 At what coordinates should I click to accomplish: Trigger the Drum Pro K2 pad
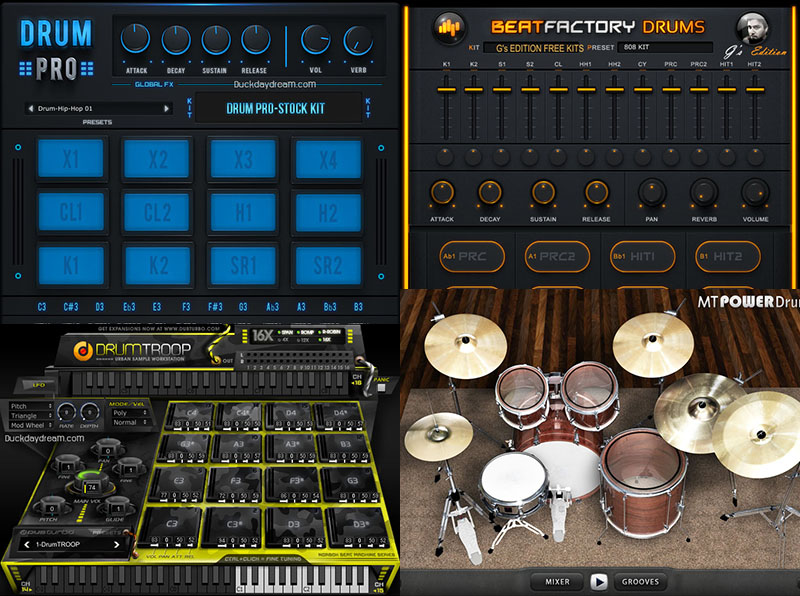pyautogui.click(x=158, y=265)
